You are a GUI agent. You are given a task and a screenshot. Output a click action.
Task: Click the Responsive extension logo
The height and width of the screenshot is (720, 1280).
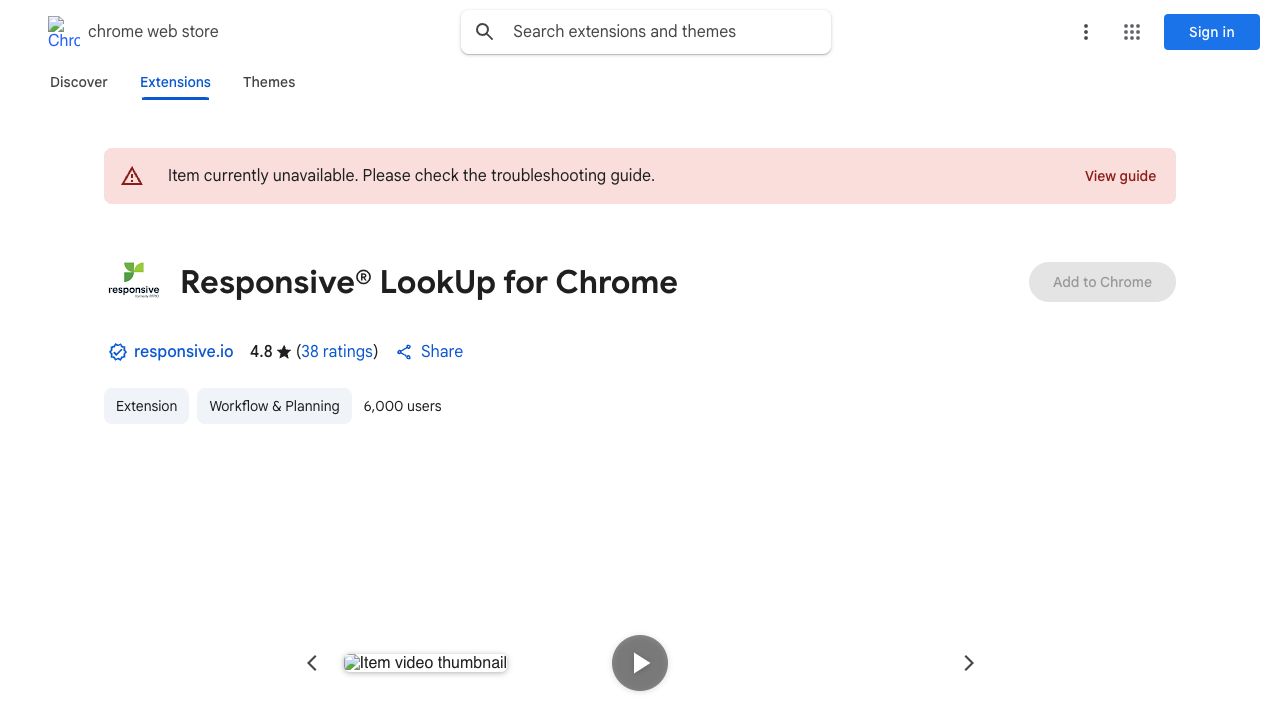(134, 282)
